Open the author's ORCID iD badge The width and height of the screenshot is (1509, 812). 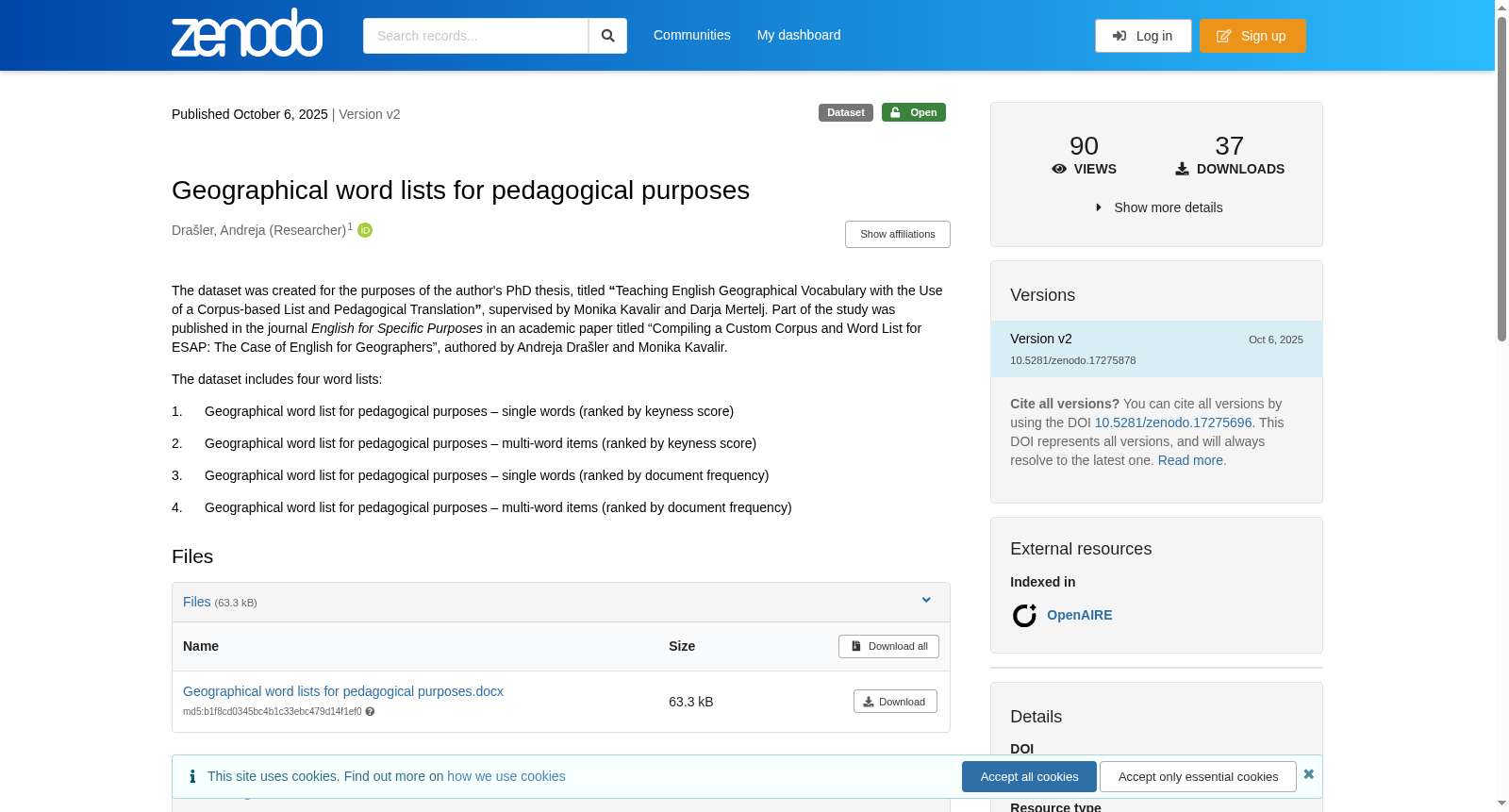pyautogui.click(x=365, y=230)
